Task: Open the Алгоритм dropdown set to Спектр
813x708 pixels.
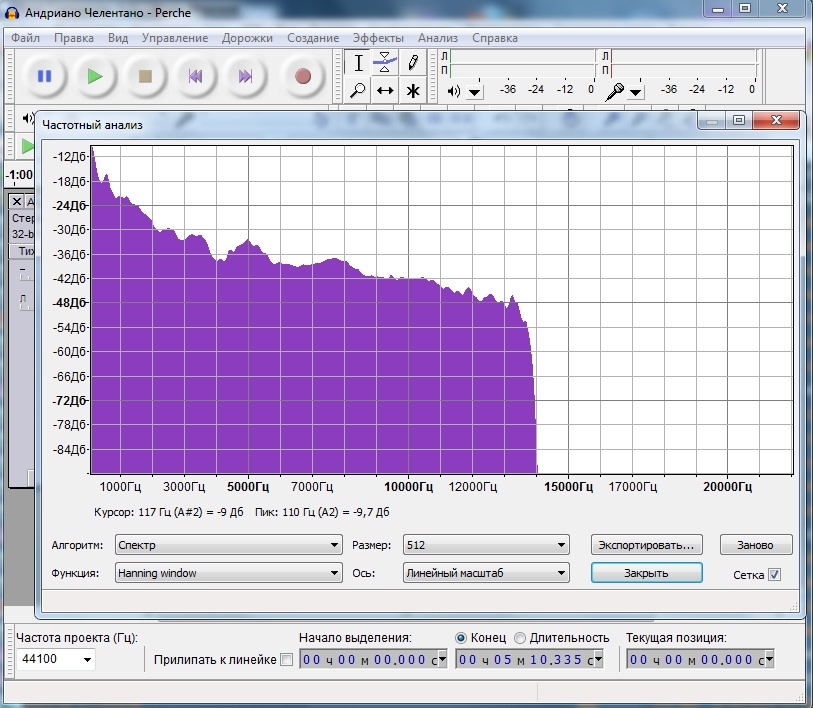Action: [x=228, y=545]
